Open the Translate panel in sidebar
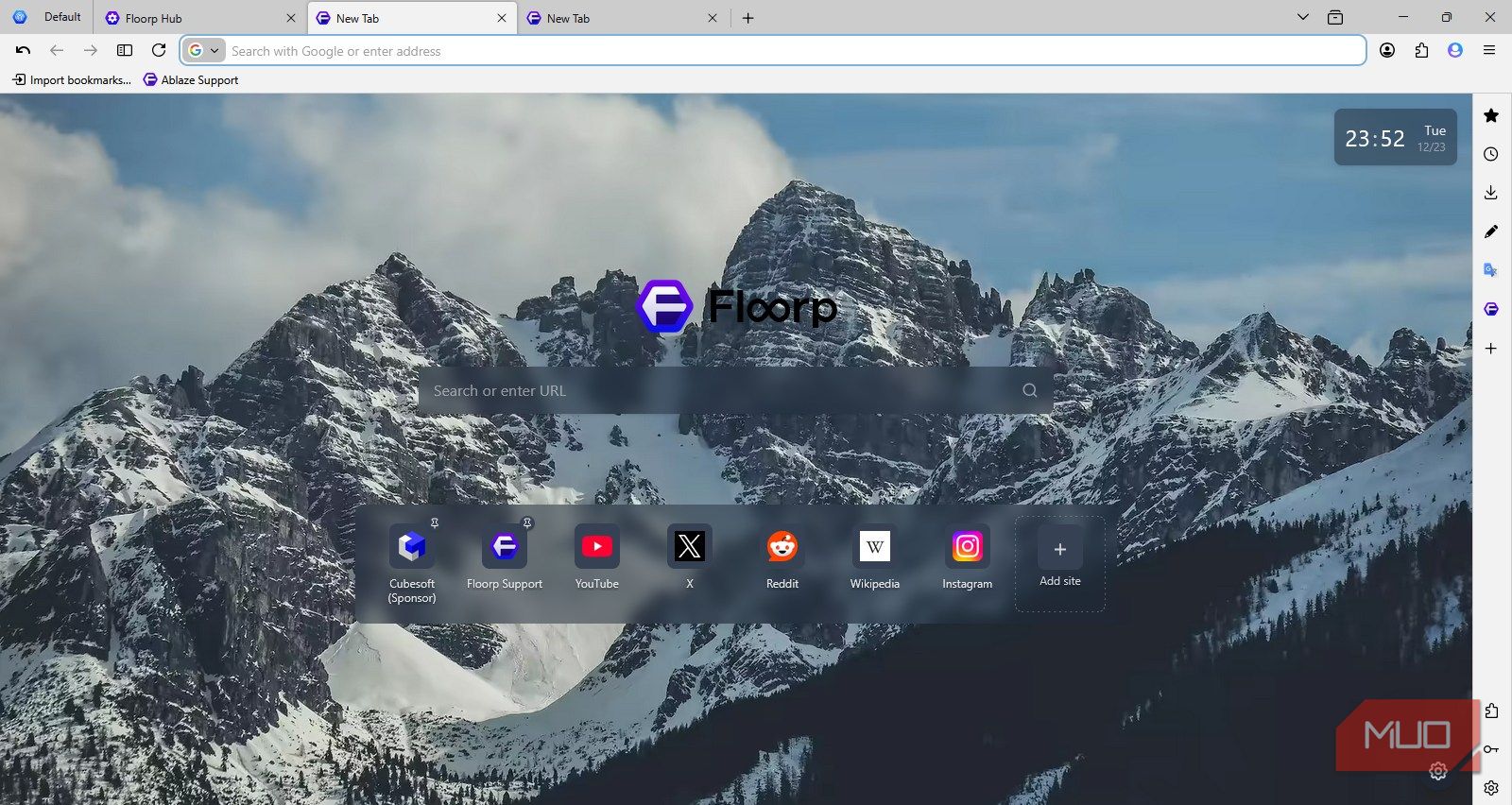Viewport: 1512px width, 805px height. point(1491,270)
